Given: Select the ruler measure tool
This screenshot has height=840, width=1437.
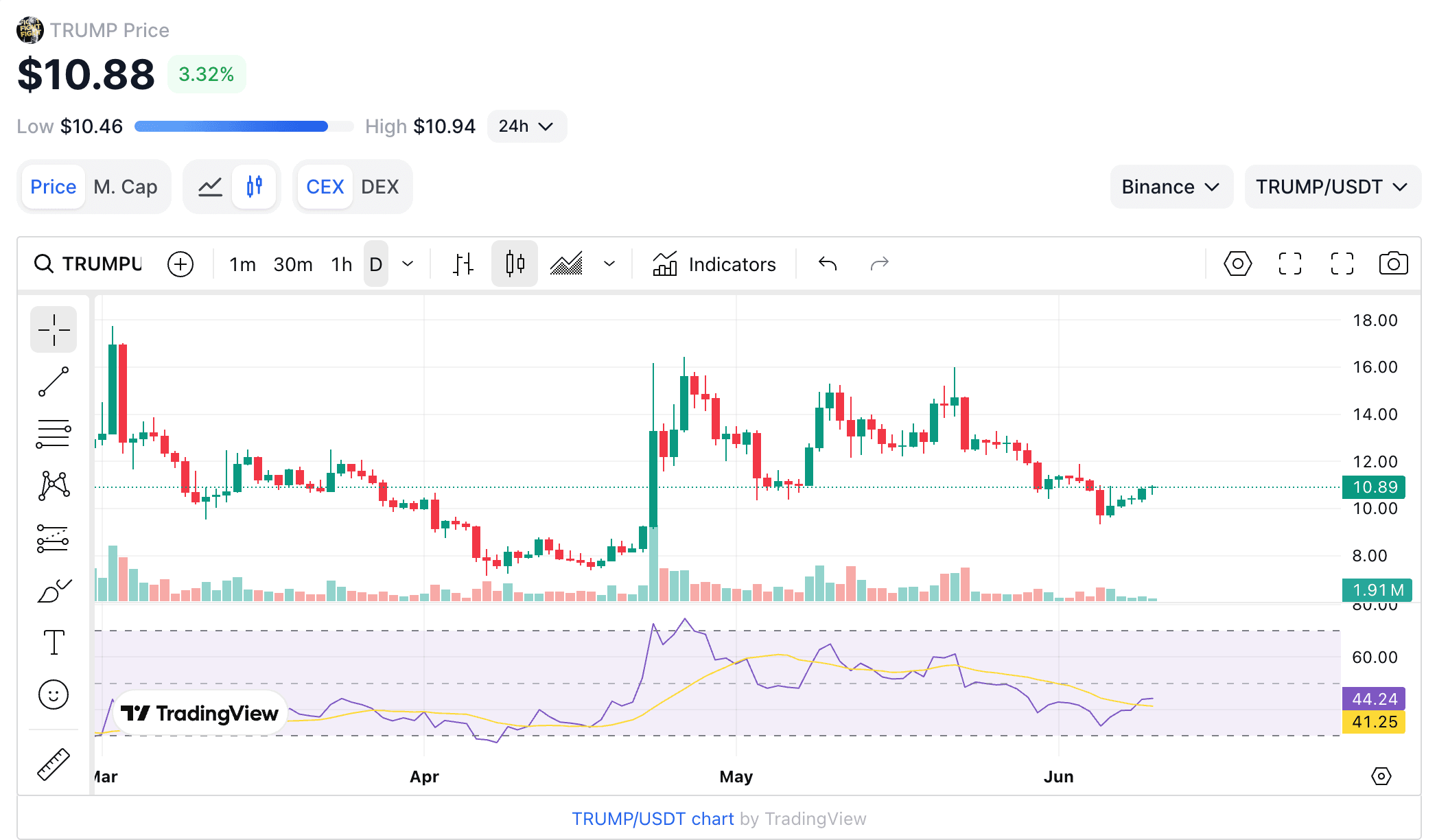Looking at the screenshot, I should tap(54, 764).
